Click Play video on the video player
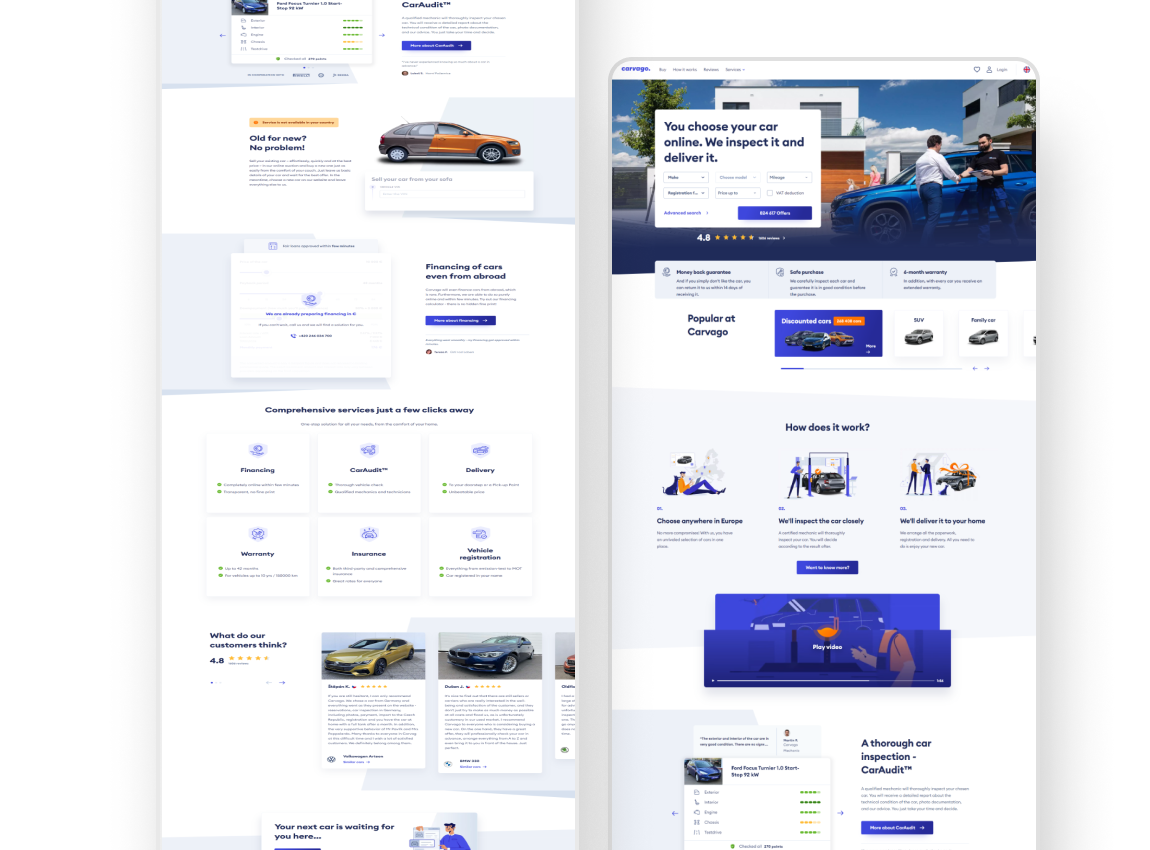 [x=827, y=647]
